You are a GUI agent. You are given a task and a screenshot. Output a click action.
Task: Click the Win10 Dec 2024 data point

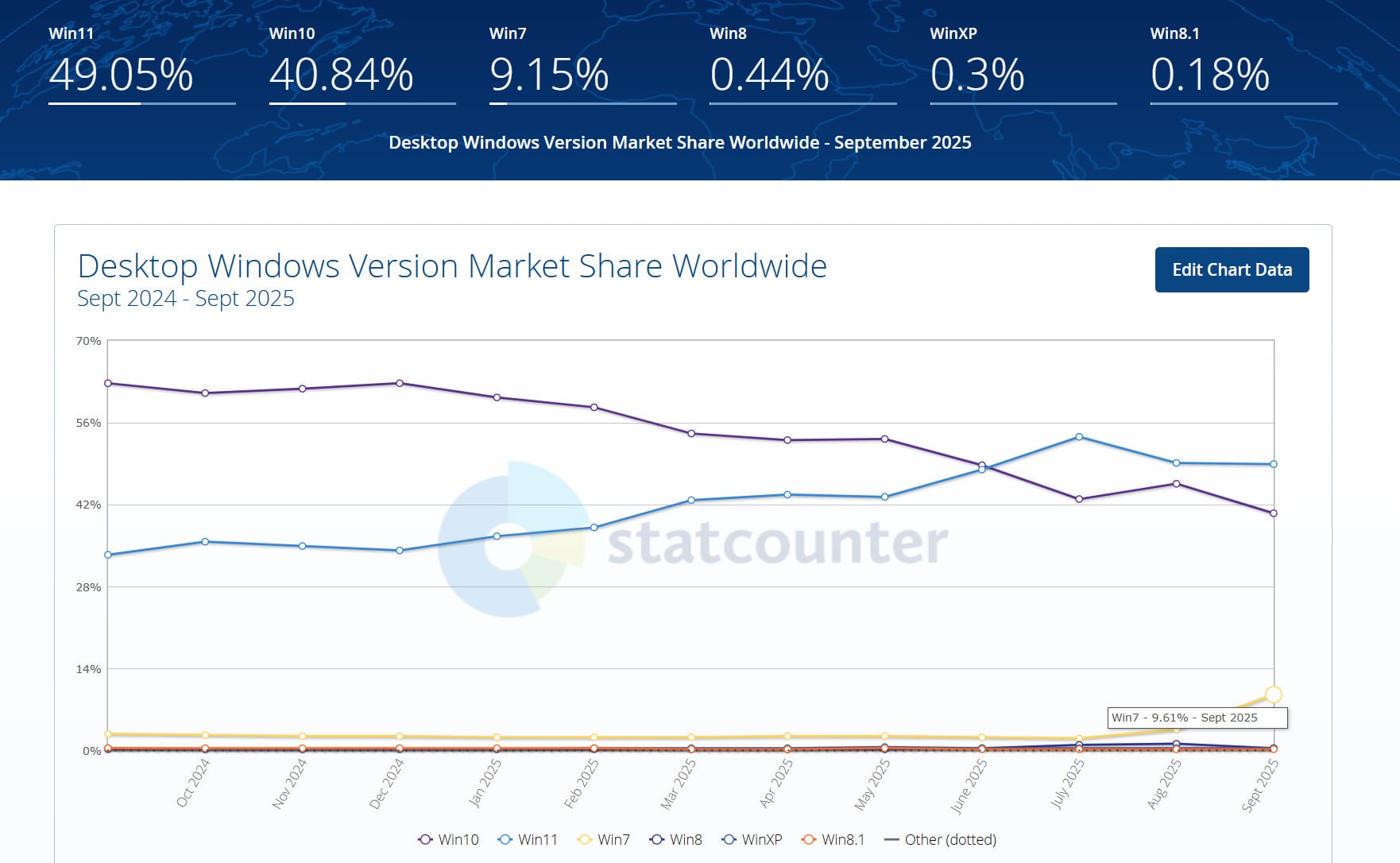coord(400,383)
